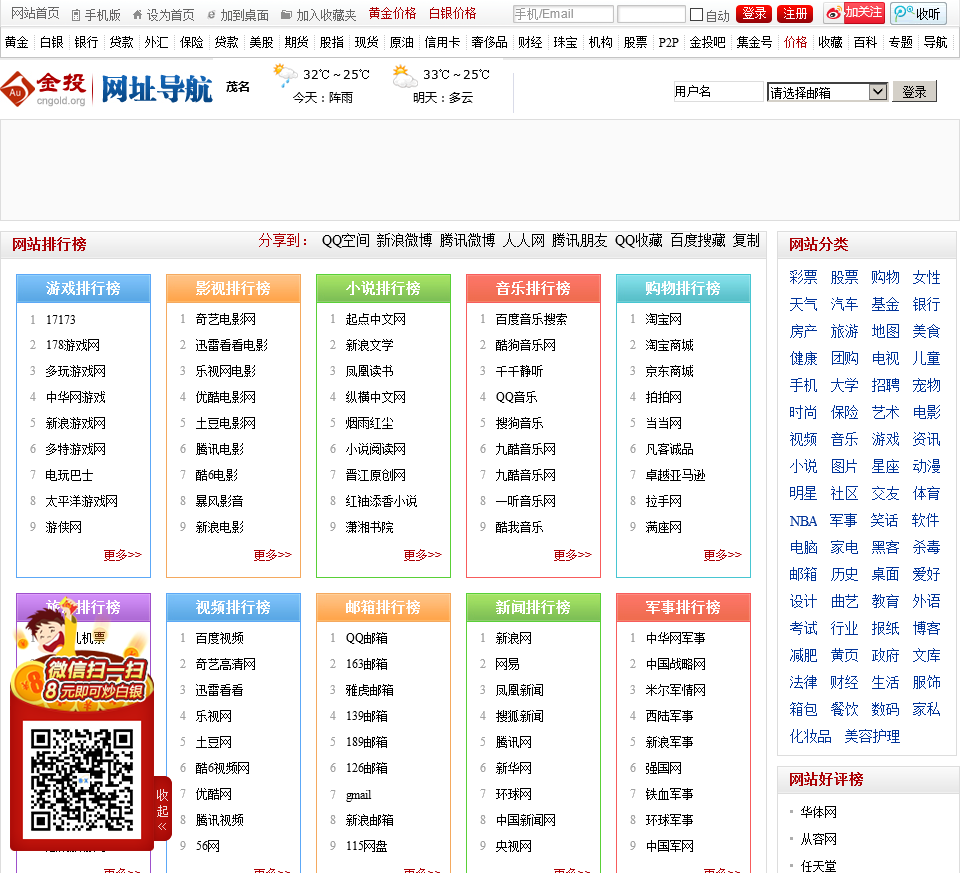Click the 金投 cngold.org logo

point(44,89)
